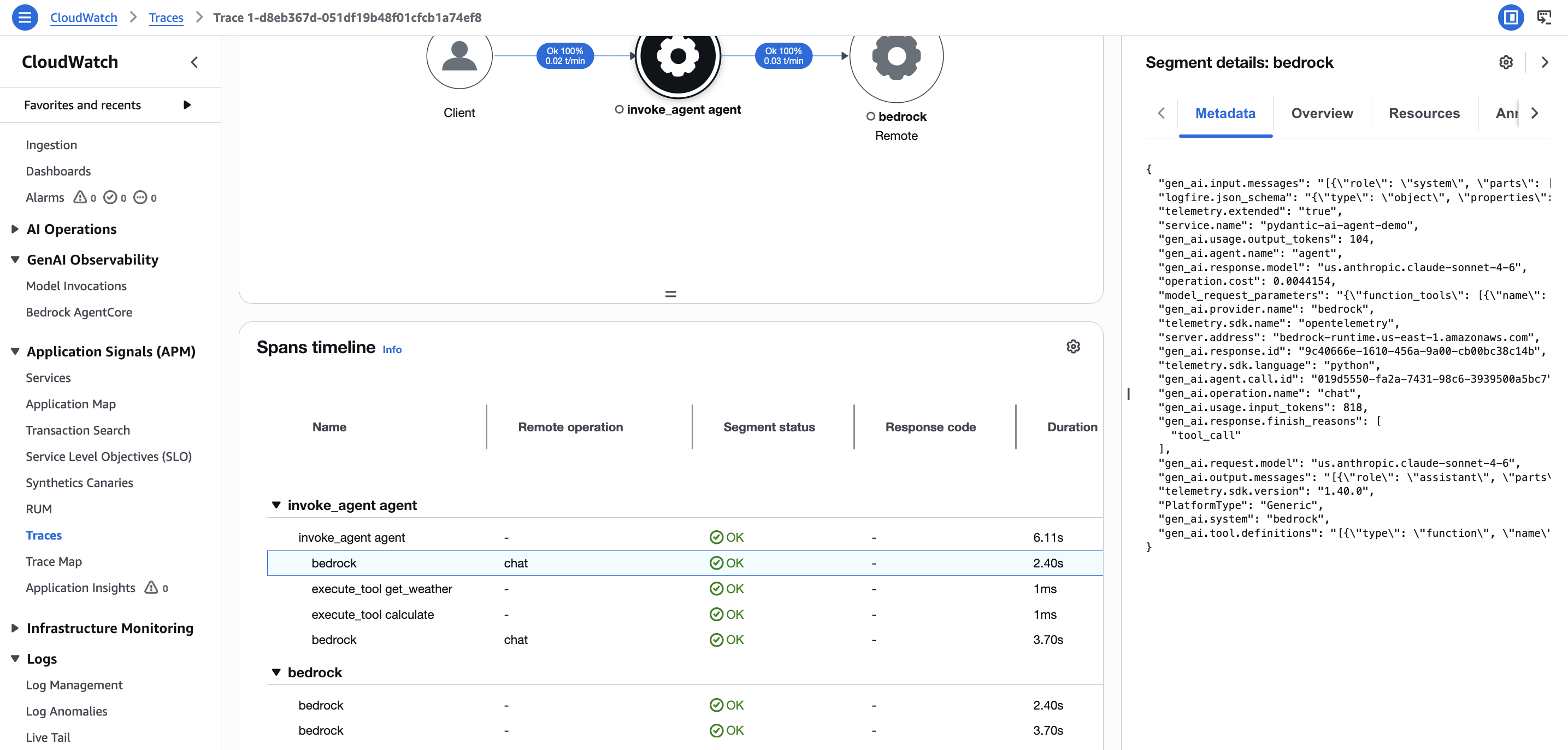Open Segment details preferences gear

[1505, 62]
